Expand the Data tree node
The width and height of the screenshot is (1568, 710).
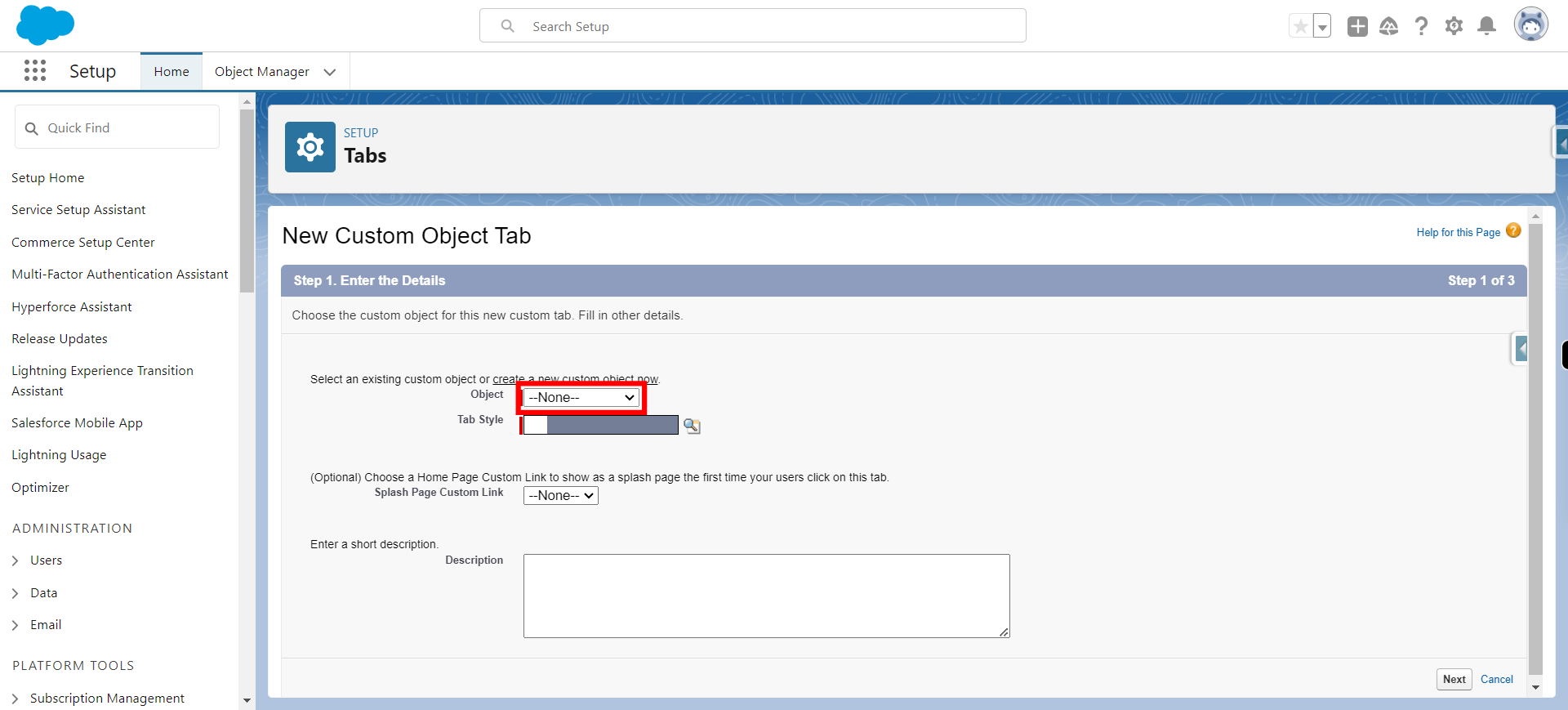coord(15,593)
